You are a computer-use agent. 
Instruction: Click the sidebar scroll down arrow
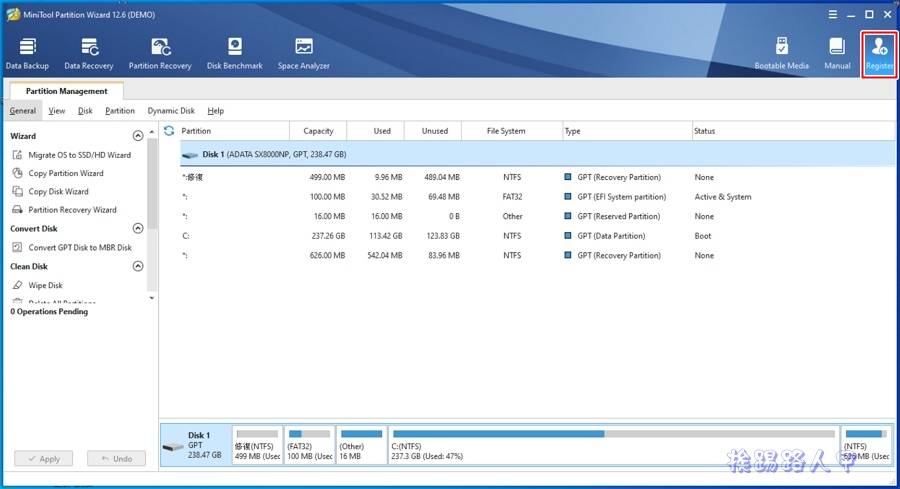tap(152, 298)
